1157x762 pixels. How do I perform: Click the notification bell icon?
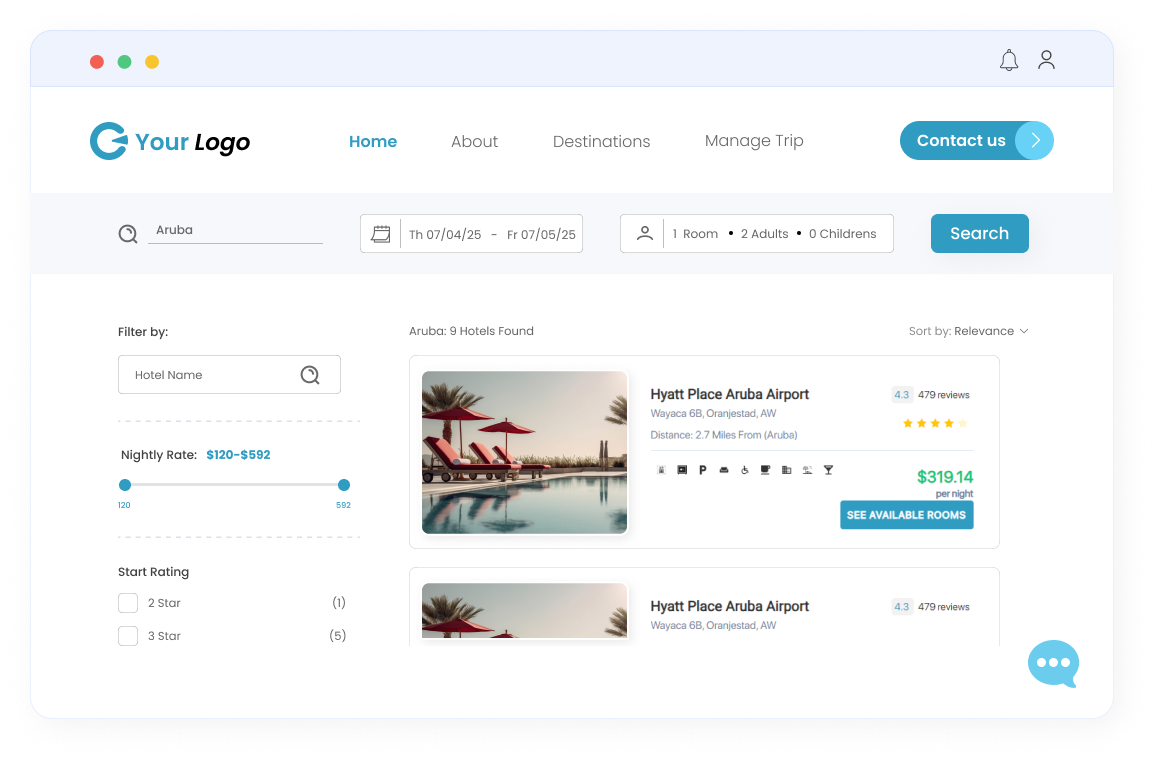click(x=1009, y=61)
